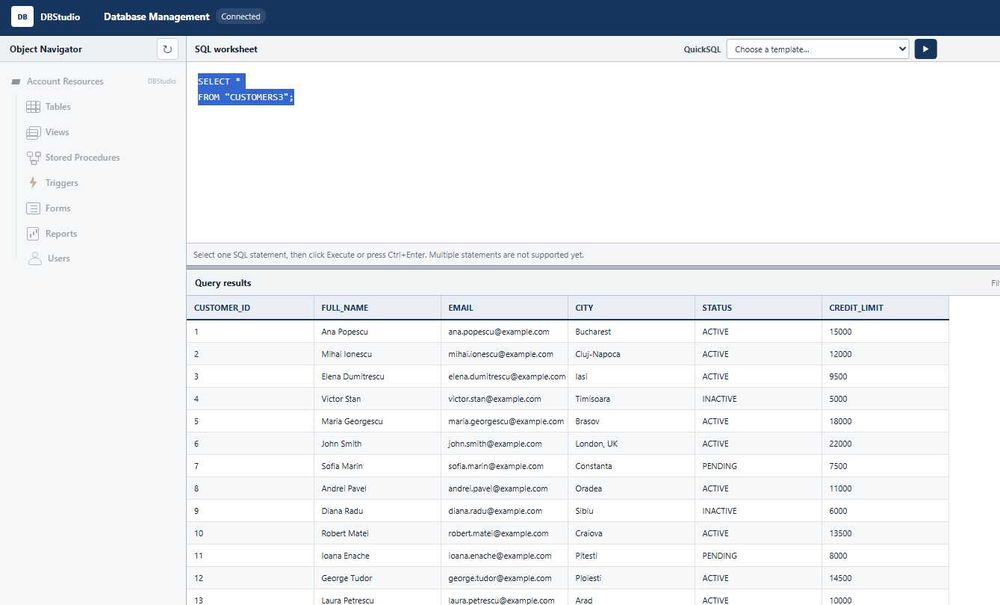Open the QuickSQL template dropdown
The height and width of the screenshot is (605, 1000).
click(818, 49)
